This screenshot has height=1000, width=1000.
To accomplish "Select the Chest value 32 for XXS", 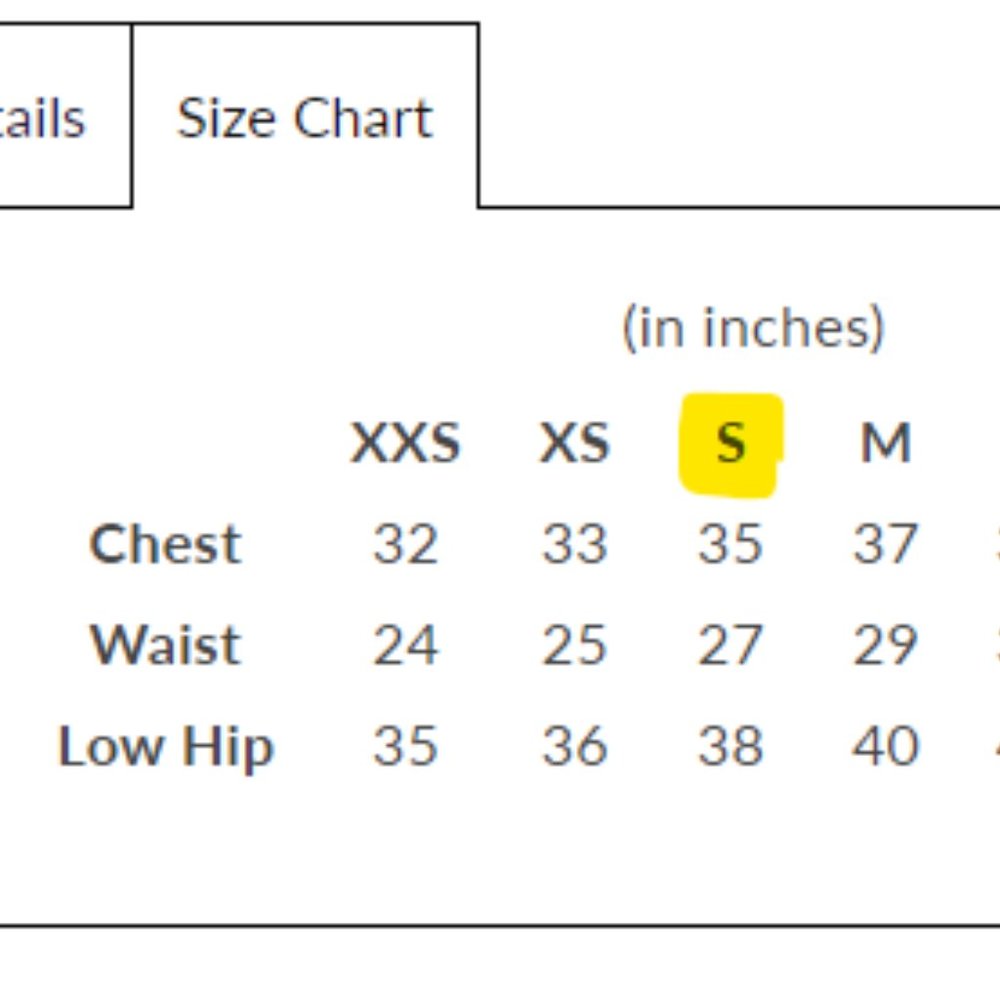I will click(x=406, y=544).
